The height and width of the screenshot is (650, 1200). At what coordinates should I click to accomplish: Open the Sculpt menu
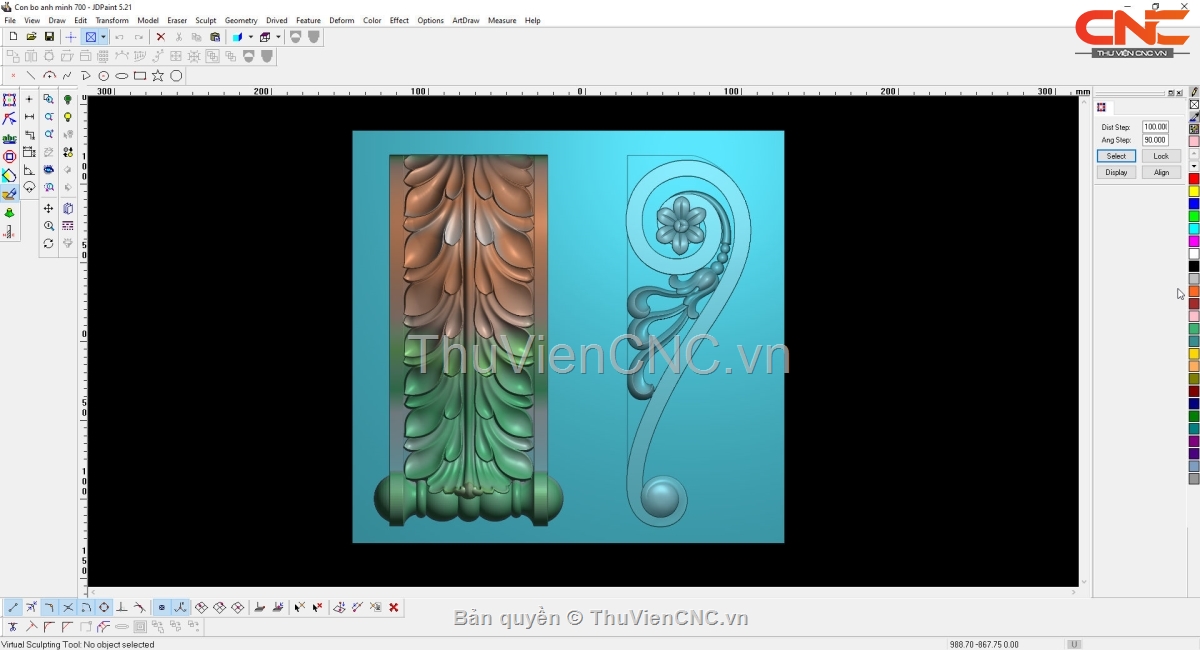tap(206, 20)
